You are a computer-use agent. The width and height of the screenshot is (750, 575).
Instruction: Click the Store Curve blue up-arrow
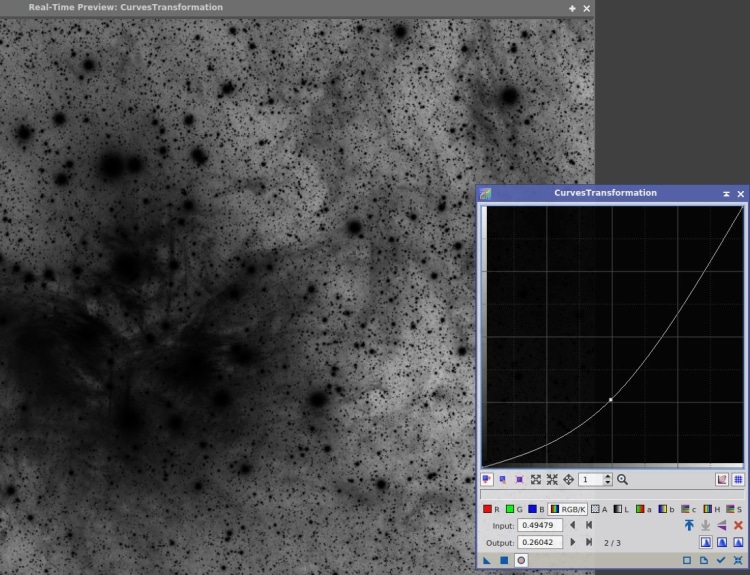click(x=689, y=525)
